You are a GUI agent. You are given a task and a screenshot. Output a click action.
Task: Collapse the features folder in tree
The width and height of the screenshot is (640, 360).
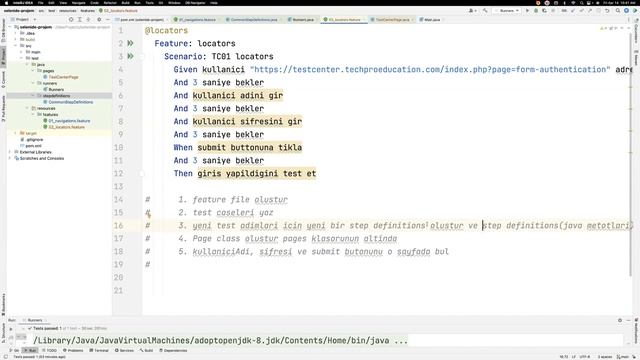click(33, 115)
